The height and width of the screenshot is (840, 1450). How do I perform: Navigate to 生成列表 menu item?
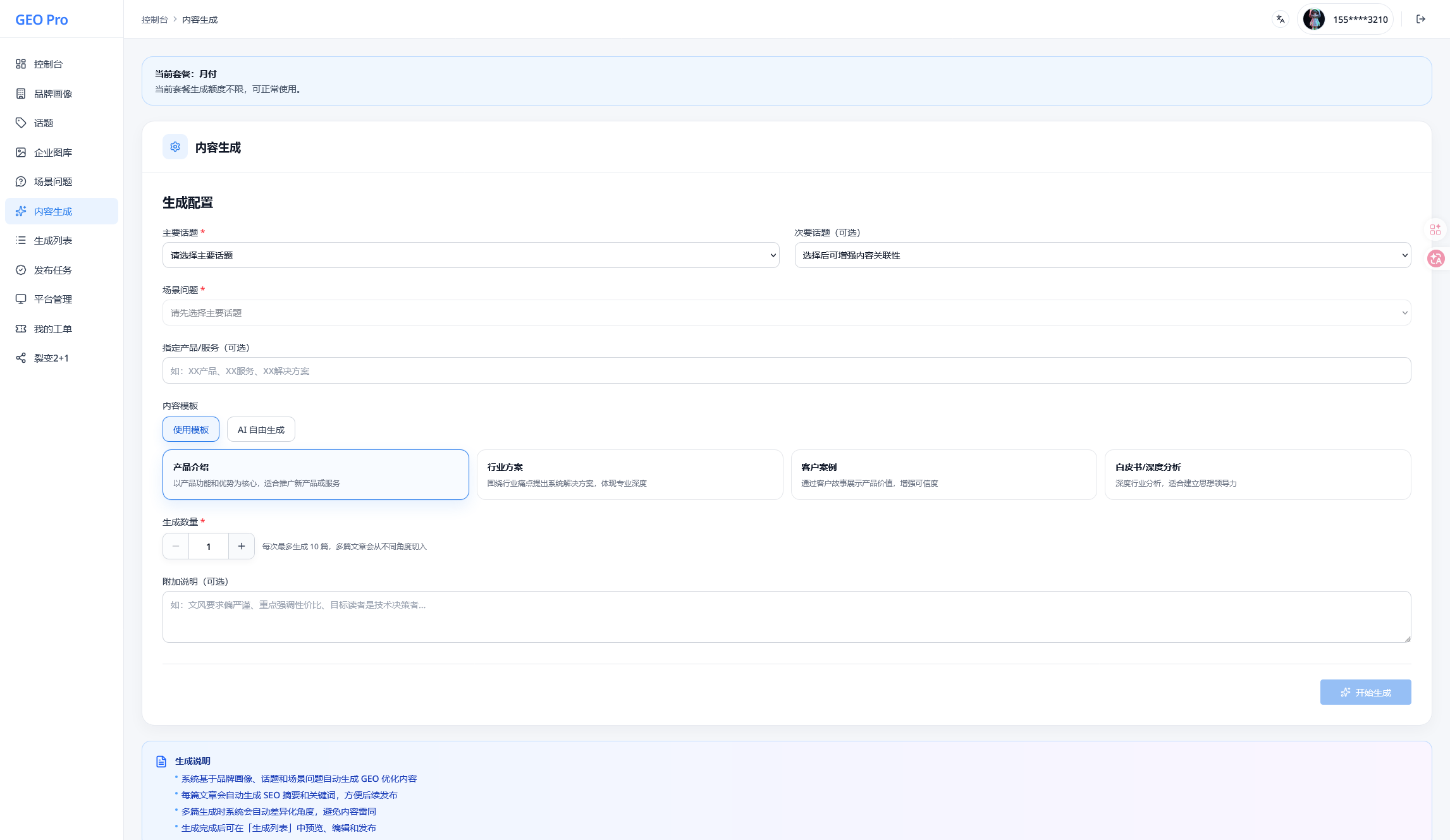click(x=53, y=240)
